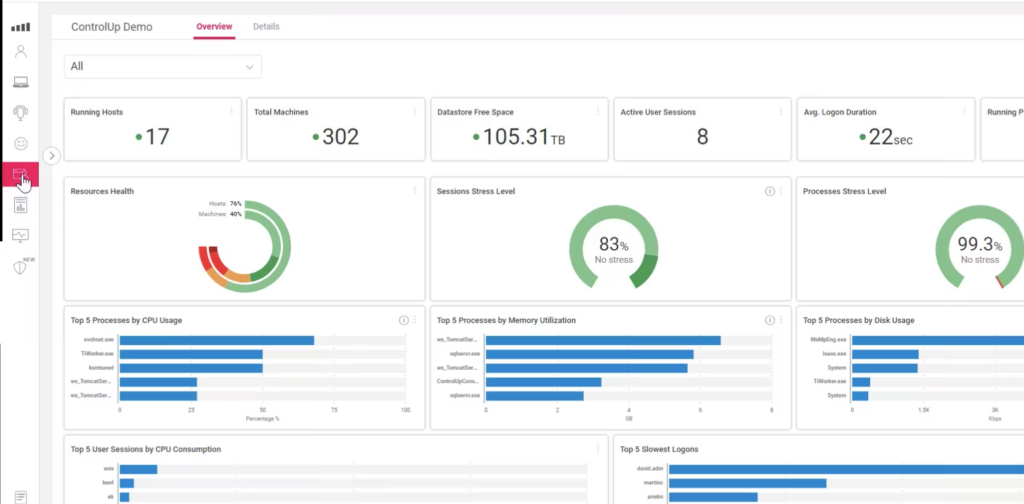Viewport: 1024px width, 504px height.
Task: Open Running Hosts card options menu
Action: pyautogui.click(x=232, y=112)
